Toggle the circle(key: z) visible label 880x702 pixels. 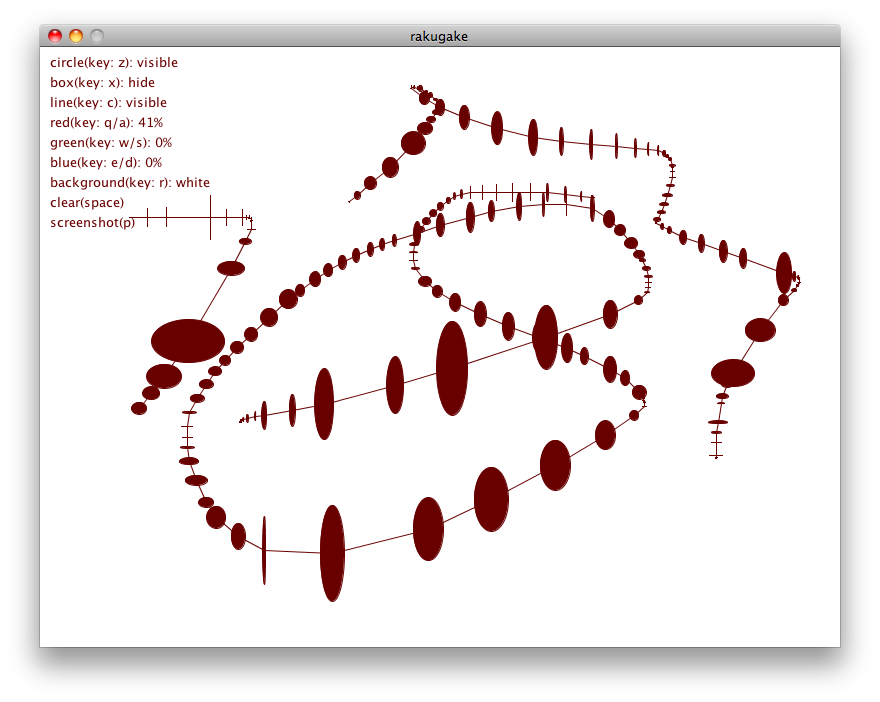(113, 63)
